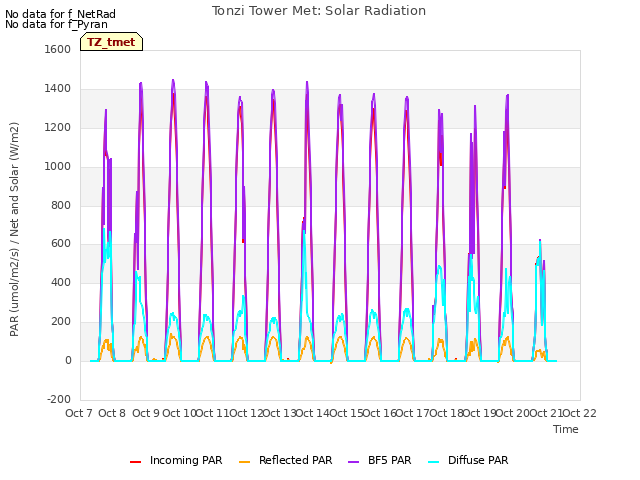The width and height of the screenshot is (640, 480).
Task: Click the small Oct 21 peak near 600
Action: click(x=540, y=241)
